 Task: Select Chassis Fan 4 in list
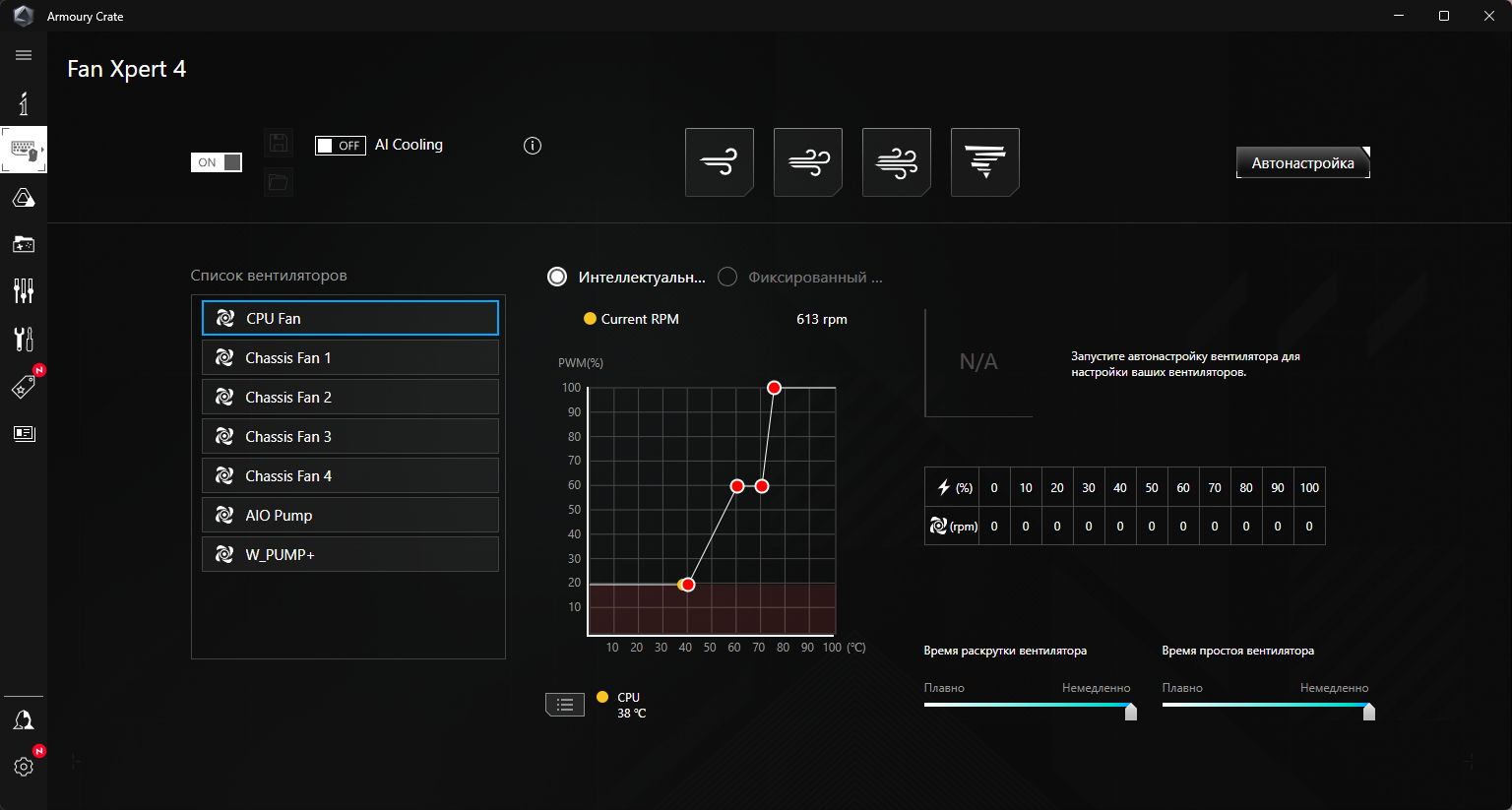[x=350, y=475]
